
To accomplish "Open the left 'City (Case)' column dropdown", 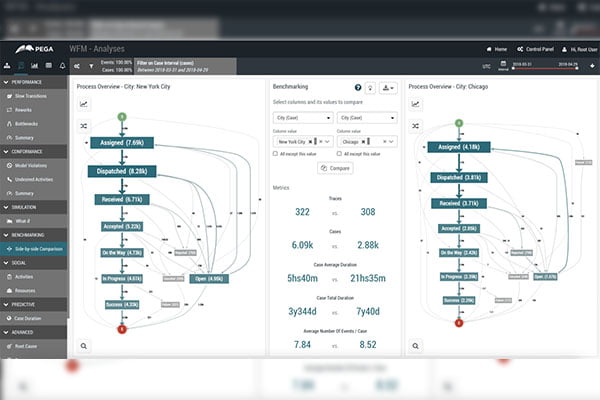I will [x=301, y=117].
